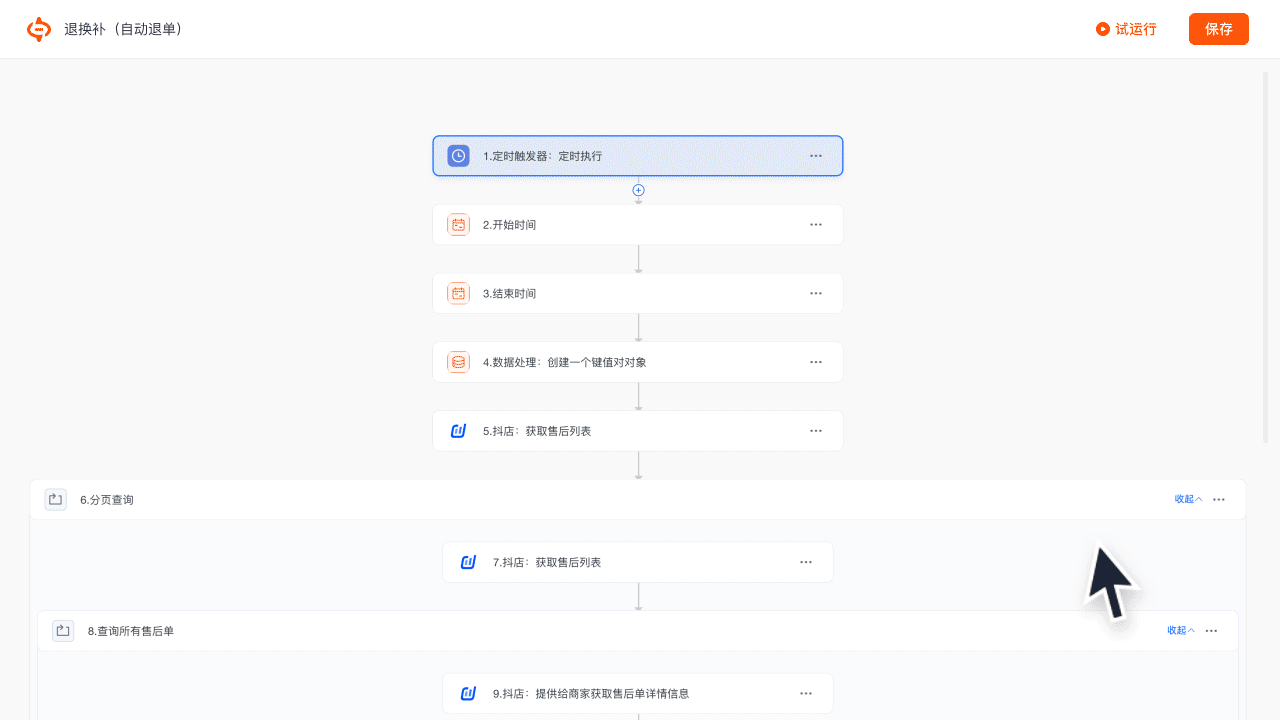Click the 试运行 test run button
The width and height of the screenshot is (1280, 720).
[1126, 29]
